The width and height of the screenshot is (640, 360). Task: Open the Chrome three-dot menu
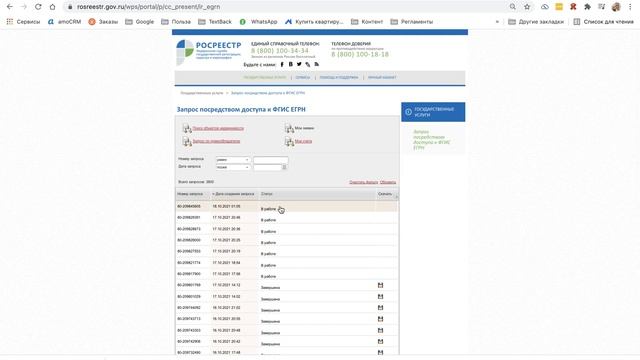[x=630, y=7]
